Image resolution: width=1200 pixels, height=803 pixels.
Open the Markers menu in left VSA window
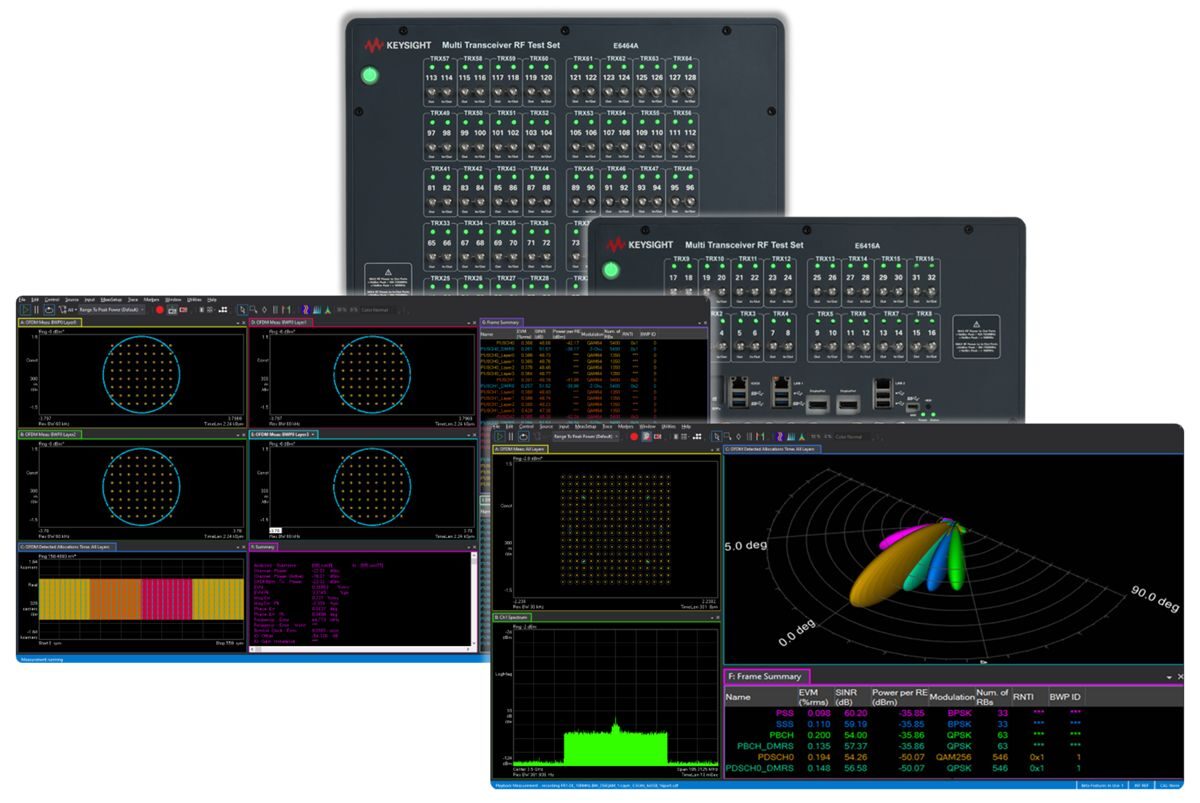[152, 299]
